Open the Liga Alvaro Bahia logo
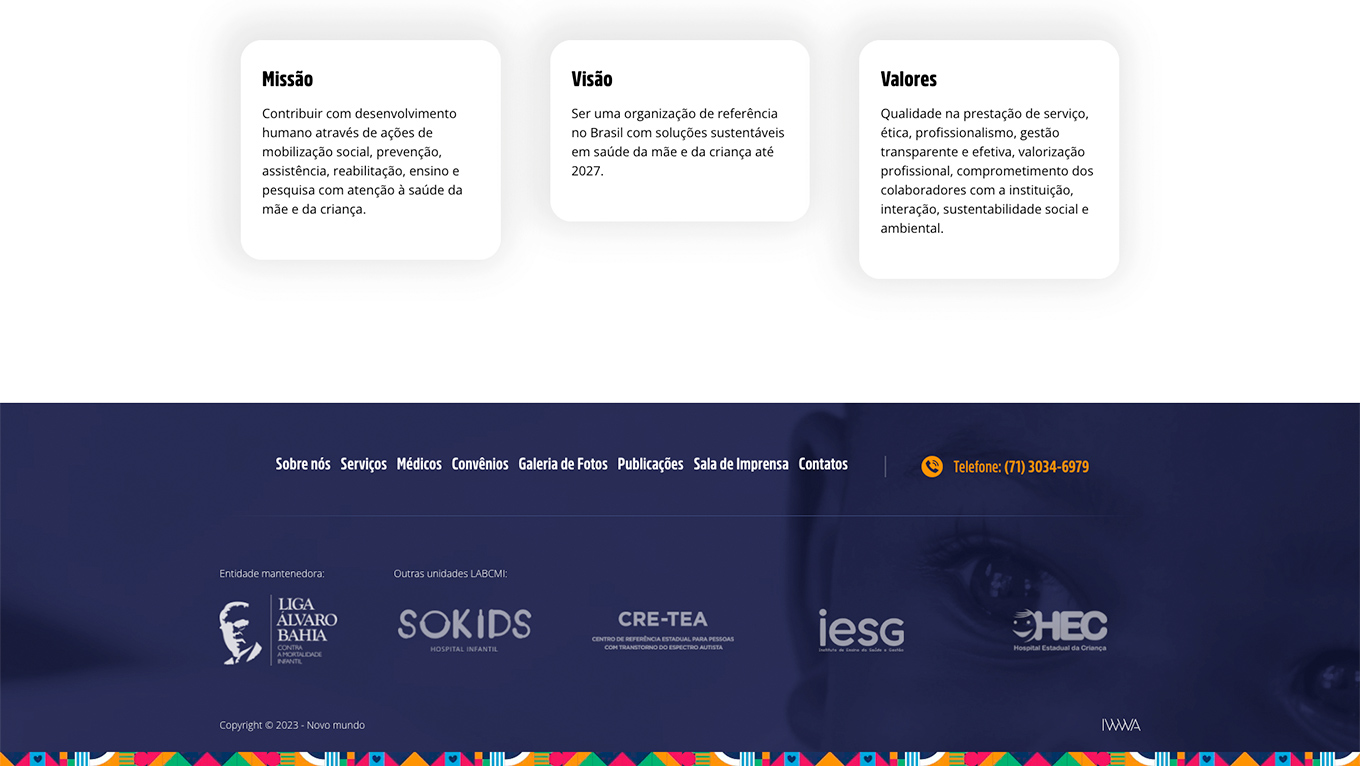The image size is (1360, 766). tap(278, 630)
